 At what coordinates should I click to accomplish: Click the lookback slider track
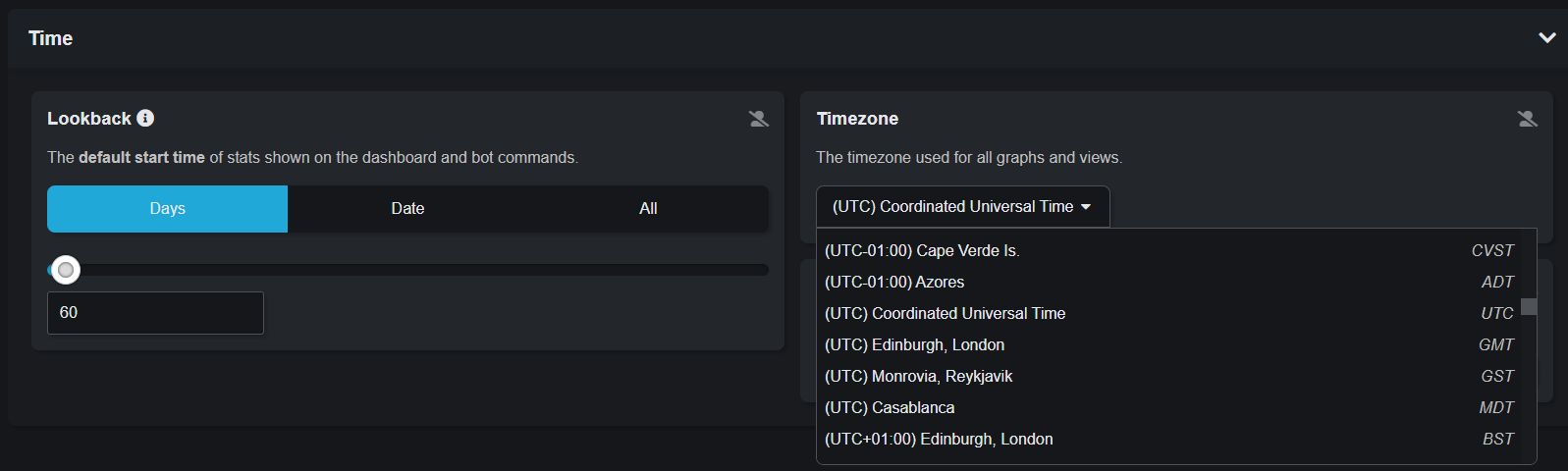click(407, 270)
